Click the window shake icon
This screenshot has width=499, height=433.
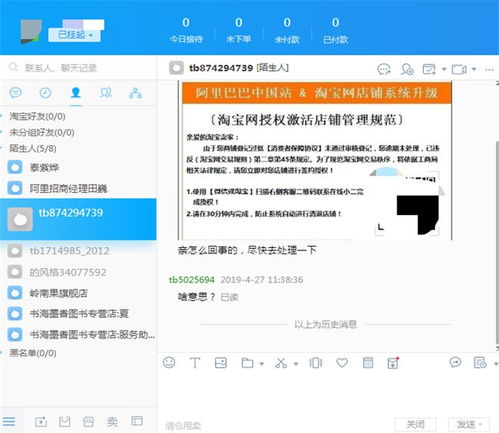click(x=315, y=363)
